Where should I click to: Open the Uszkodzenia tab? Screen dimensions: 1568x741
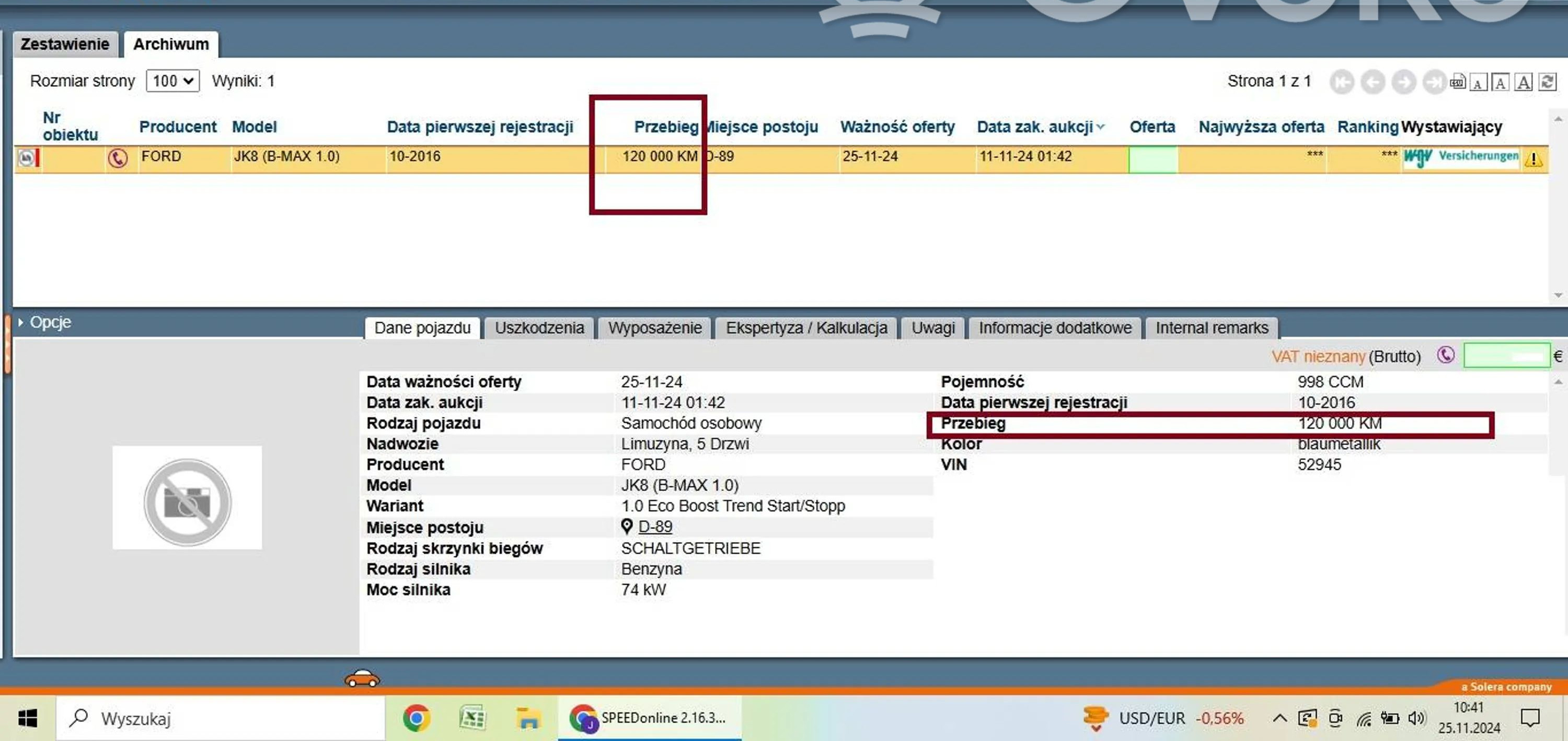tap(539, 328)
